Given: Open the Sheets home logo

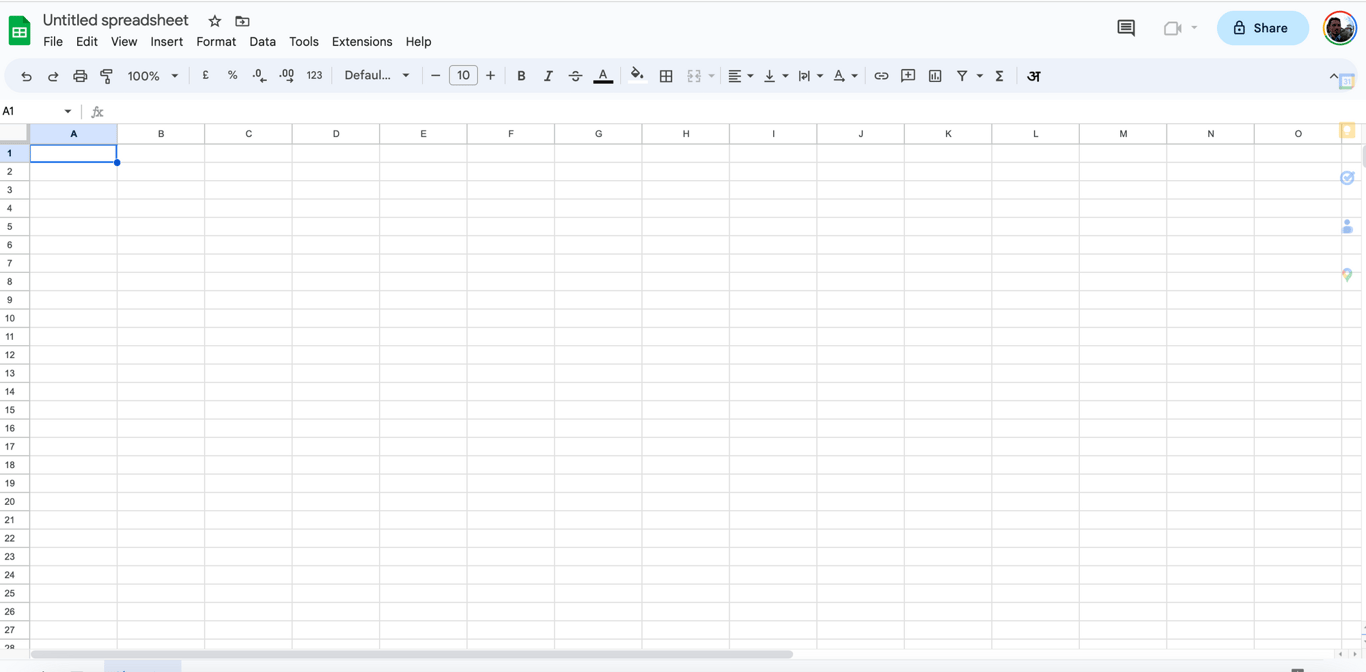Looking at the screenshot, I should [x=19, y=31].
